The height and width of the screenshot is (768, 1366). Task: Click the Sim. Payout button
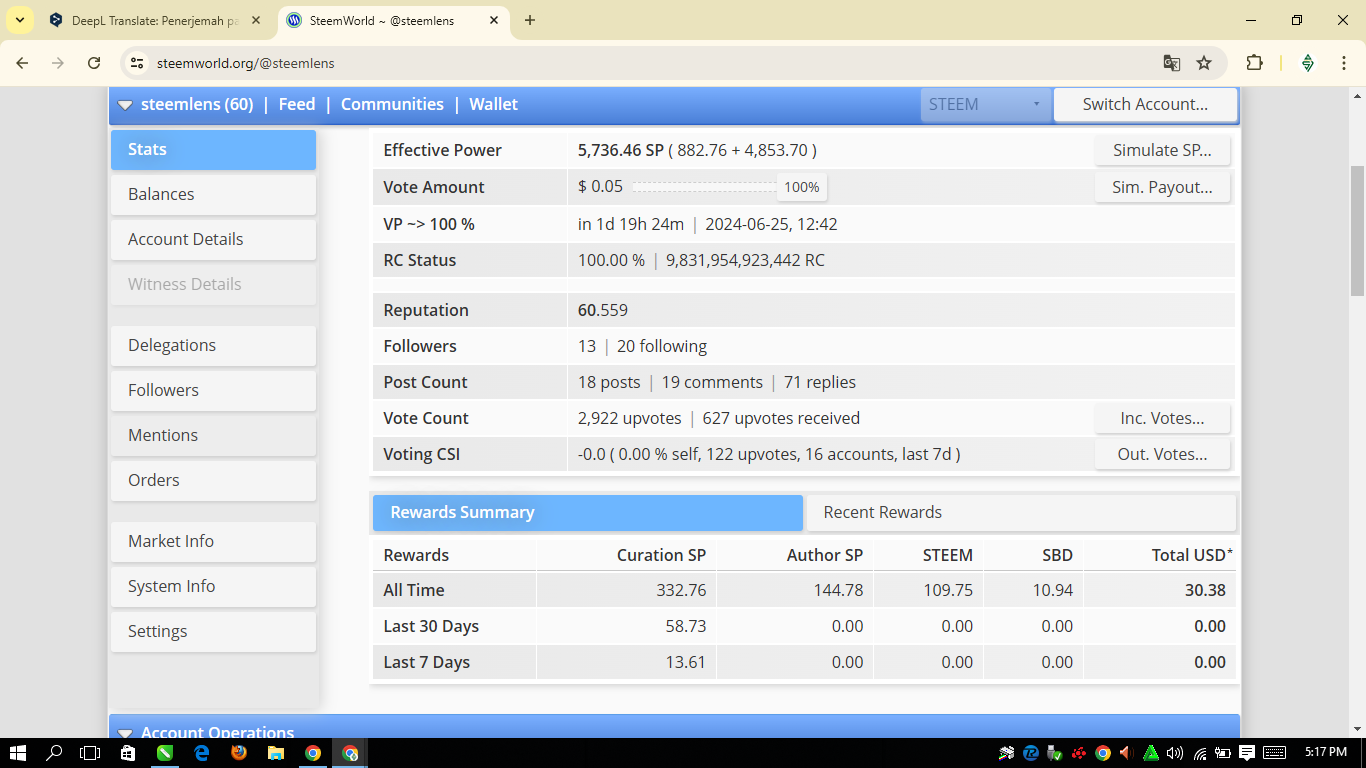click(x=1162, y=187)
